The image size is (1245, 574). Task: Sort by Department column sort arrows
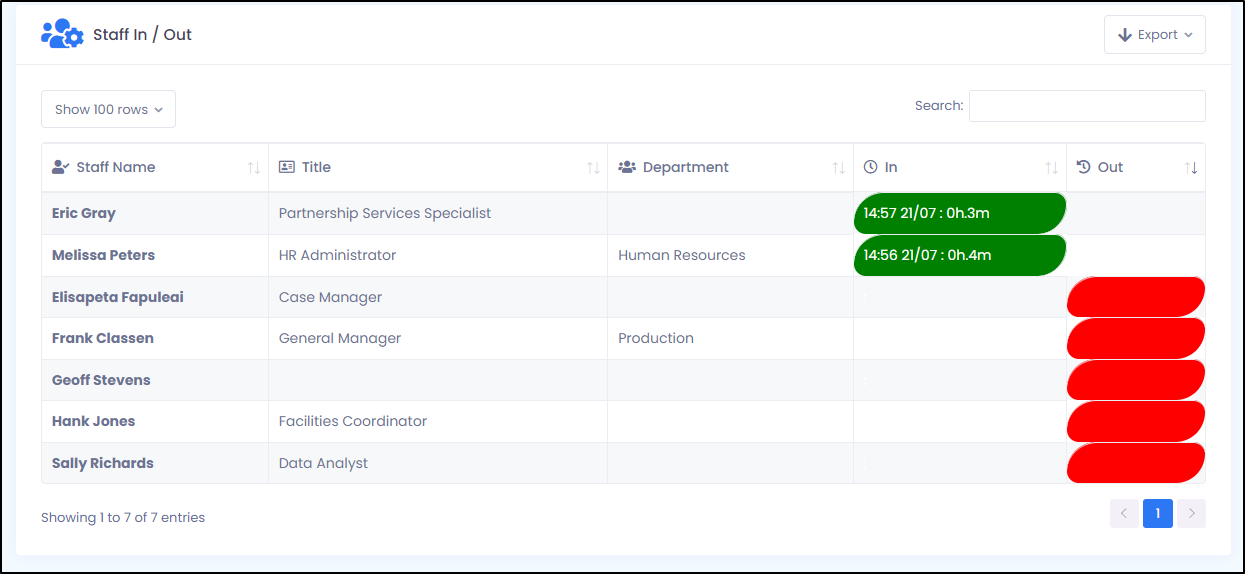pos(839,168)
